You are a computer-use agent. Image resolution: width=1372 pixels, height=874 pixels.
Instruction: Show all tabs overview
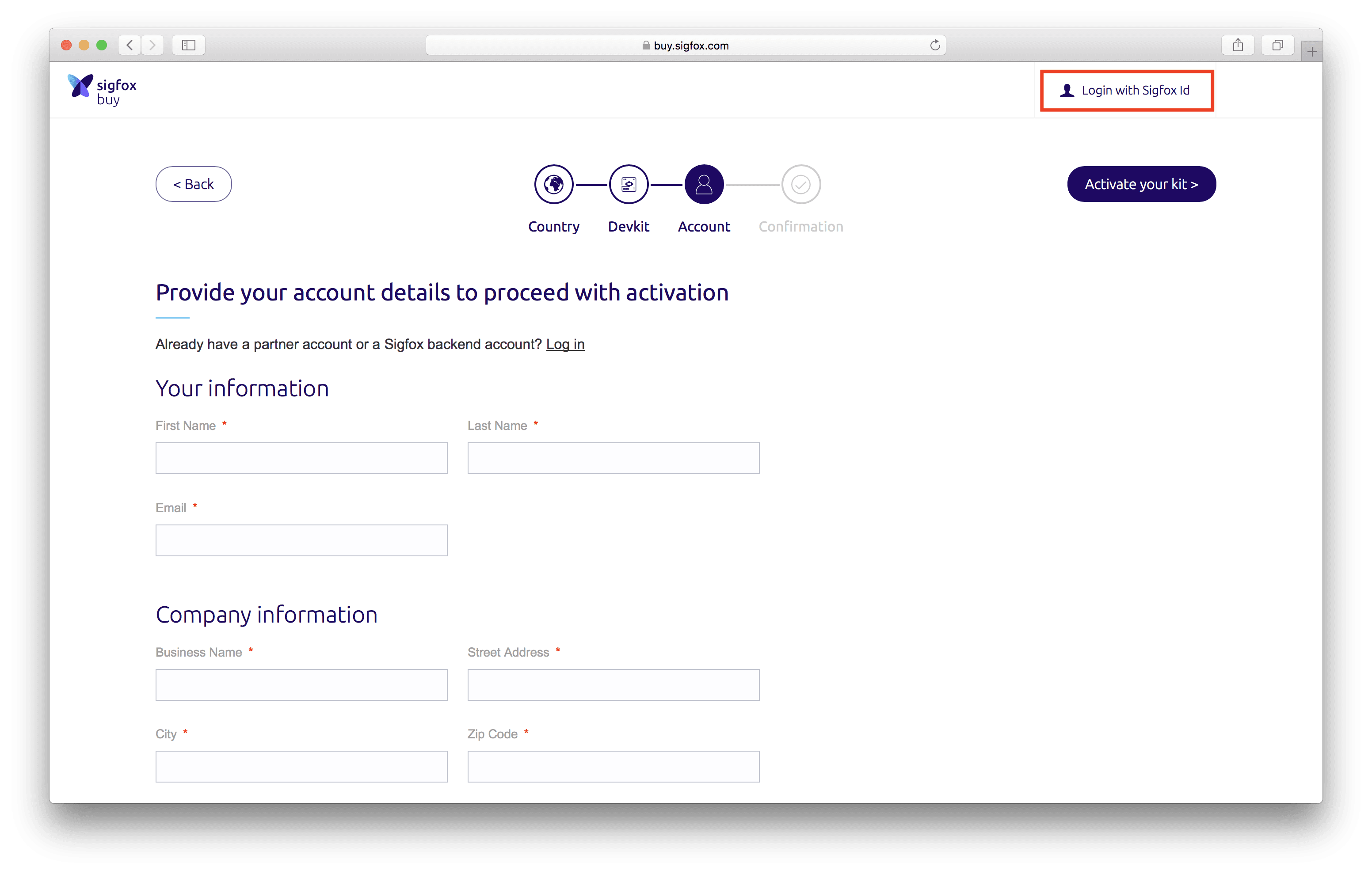click(x=1277, y=45)
